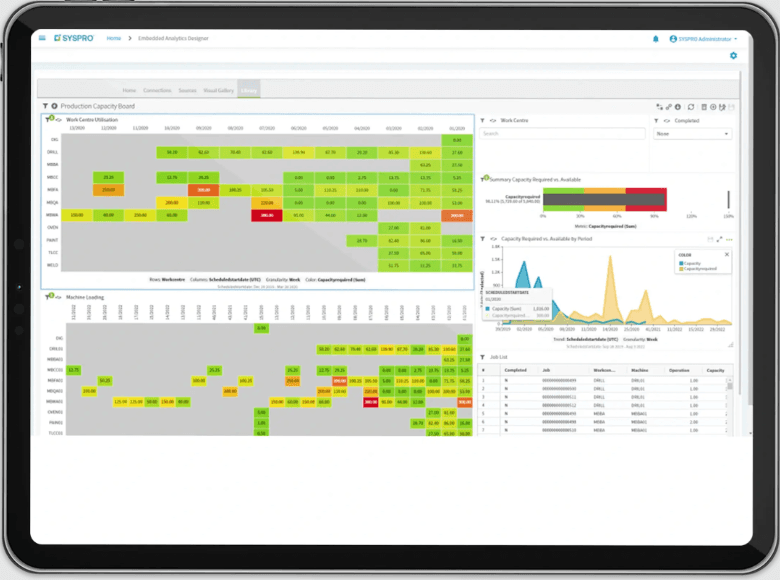Image resolution: width=780 pixels, height=580 pixels.
Task: Select the Library tab
Action: point(249,90)
